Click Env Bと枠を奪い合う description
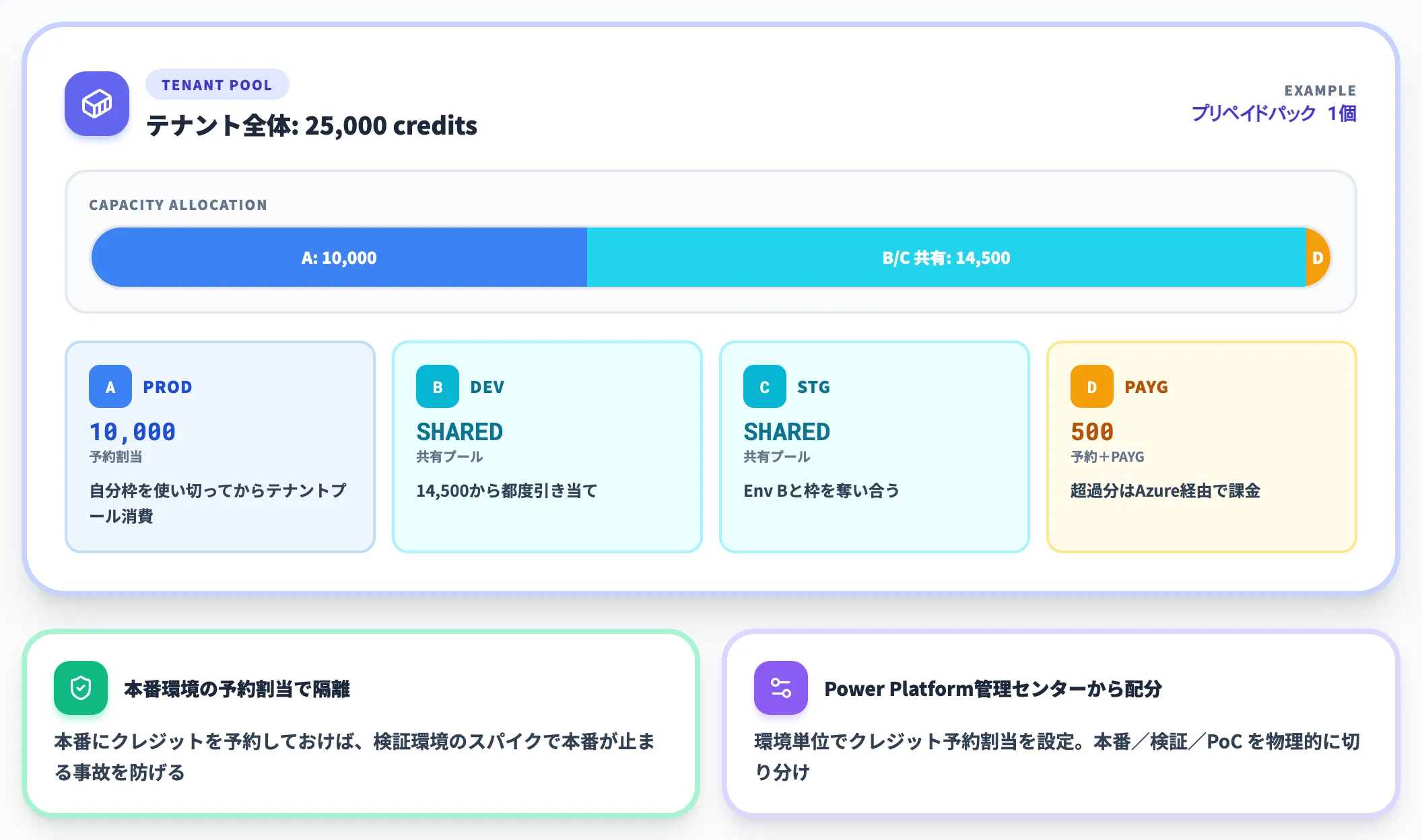 point(821,491)
